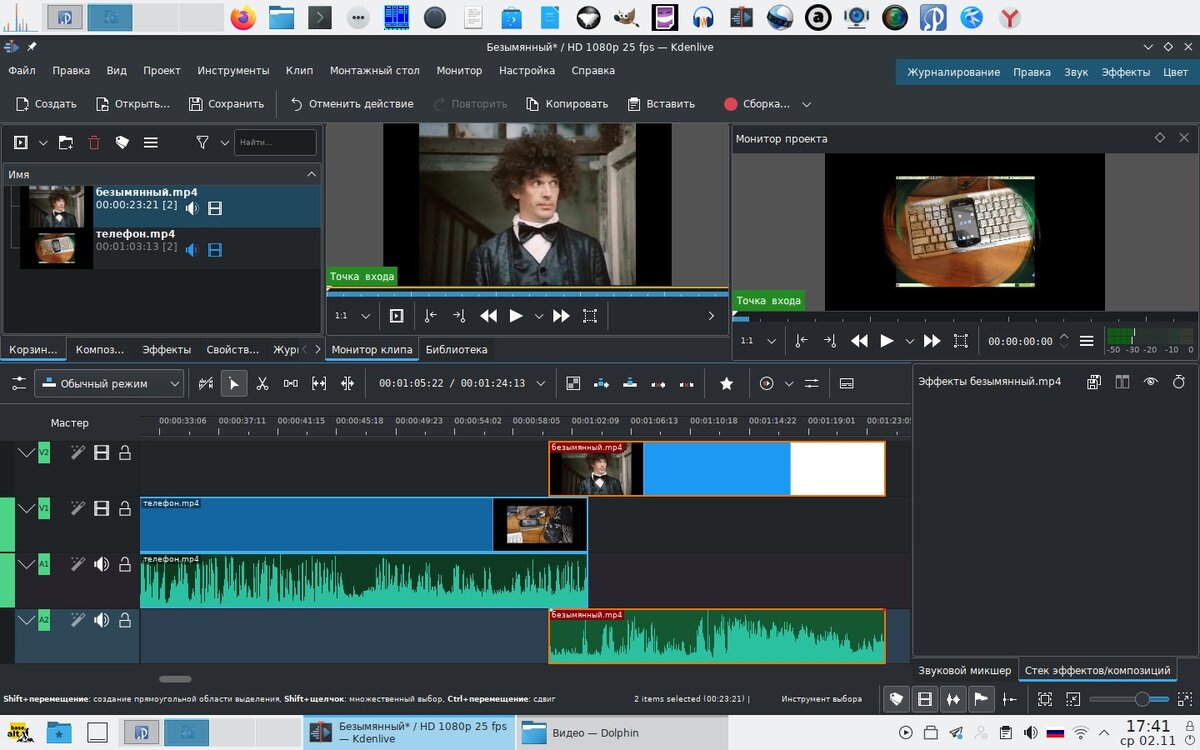Expand the Сборка render options arrow
This screenshot has height=750, width=1200.
click(x=806, y=104)
